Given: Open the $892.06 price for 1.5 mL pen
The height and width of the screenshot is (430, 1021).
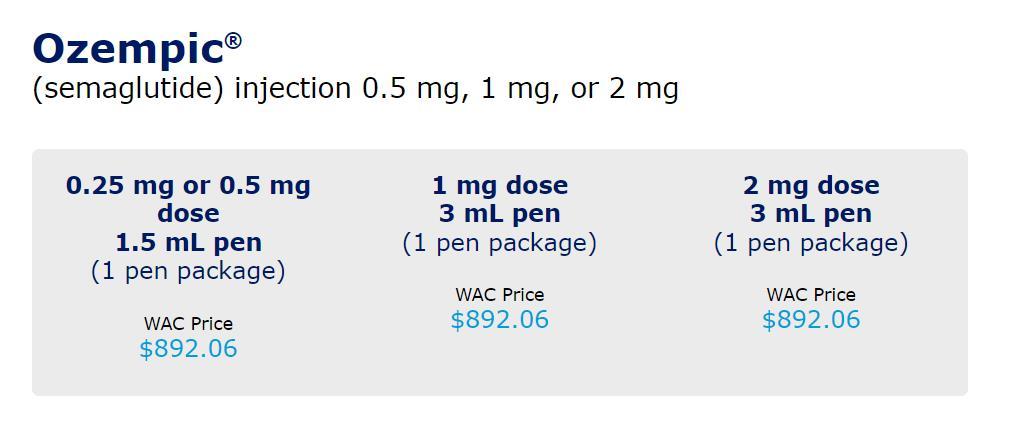Looking at the screenshot, I should tap(188, 349).
